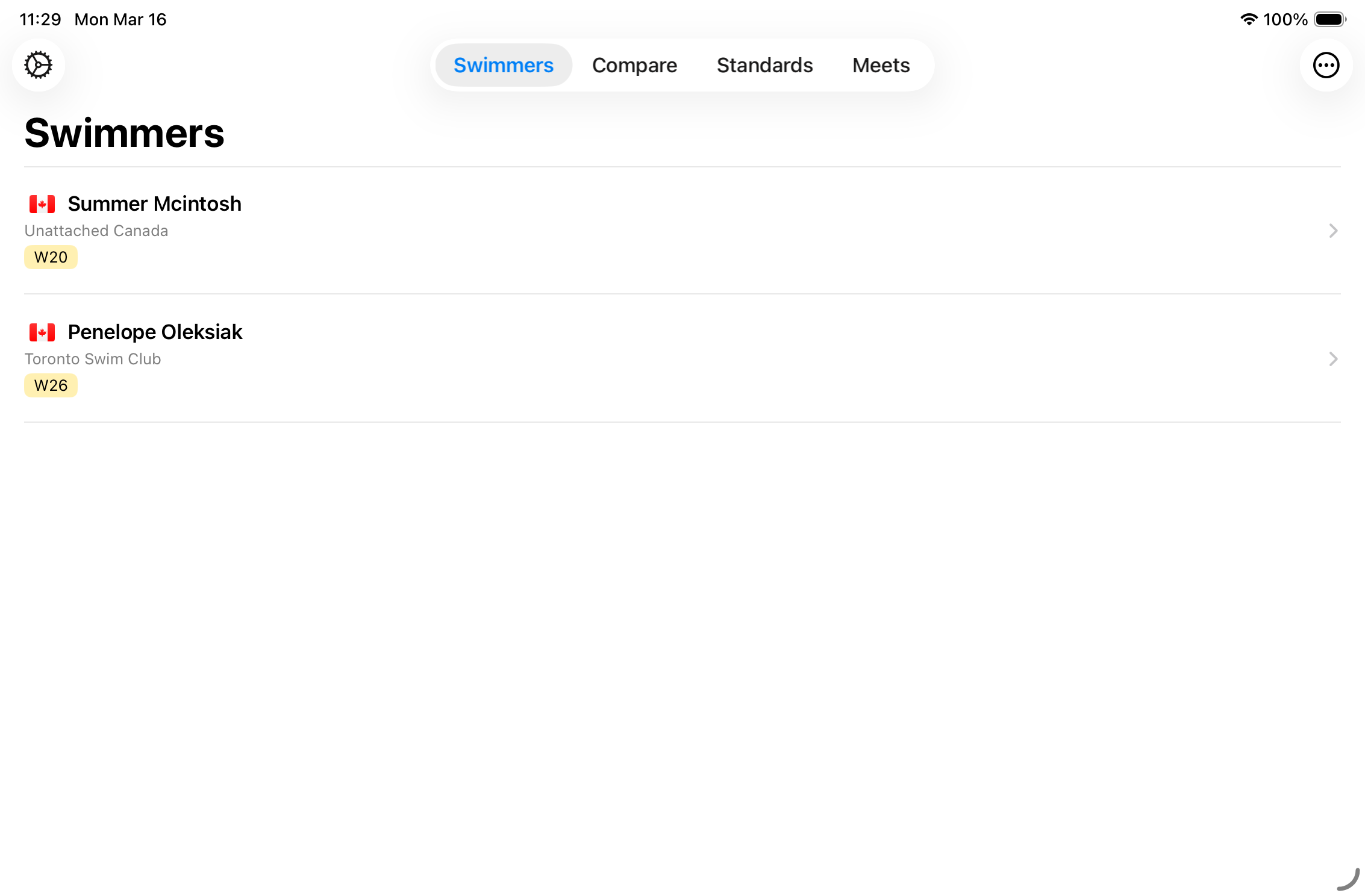Click Penelope Oleksiak's Canadian flag icon

click(x=42, y=332)
